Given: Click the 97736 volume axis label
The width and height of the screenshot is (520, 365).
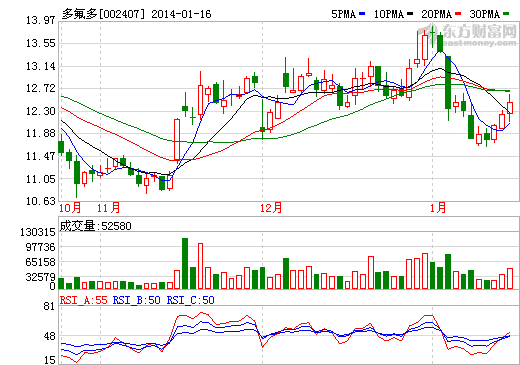Looking at the screenshot, I should coord(40,247).
